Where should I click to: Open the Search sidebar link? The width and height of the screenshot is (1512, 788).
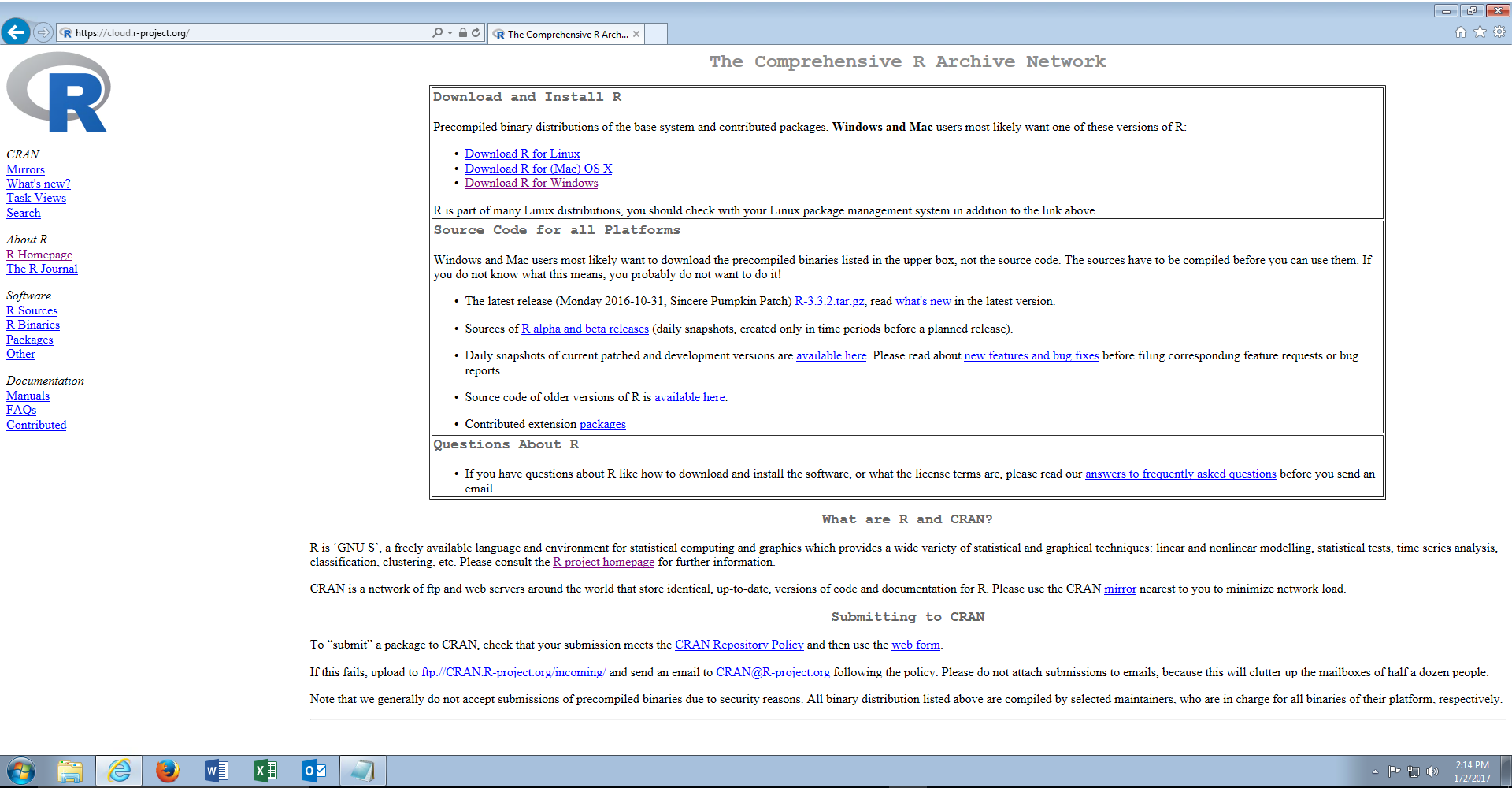pyautogui.click(x=24, y=213)
